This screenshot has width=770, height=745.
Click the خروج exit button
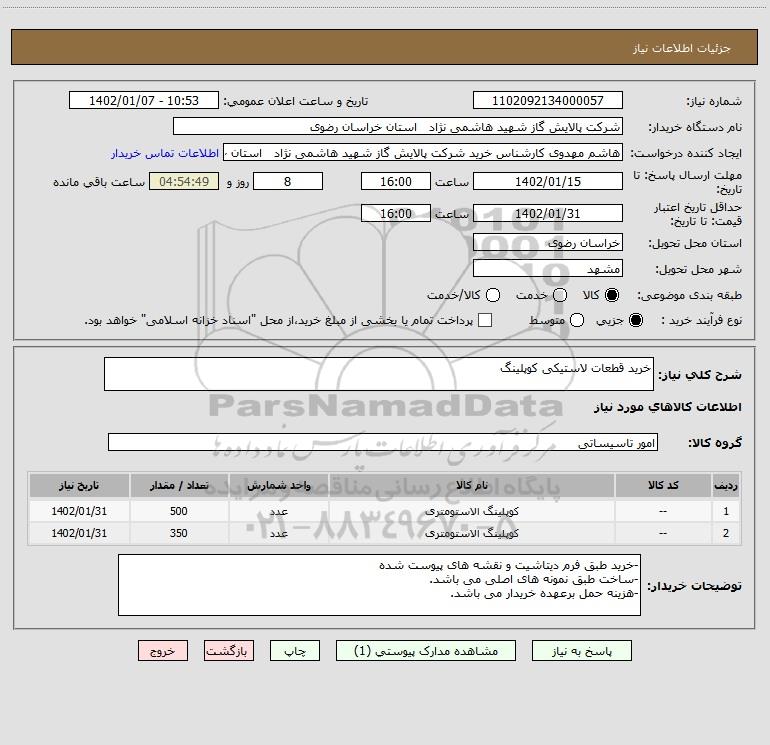pyautogui.click(x=163, y=651)
